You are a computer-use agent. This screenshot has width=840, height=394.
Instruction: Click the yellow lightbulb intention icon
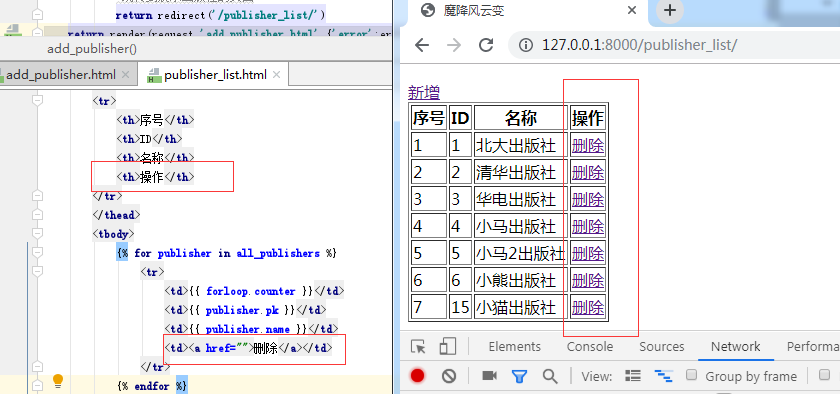coord(58,381)
